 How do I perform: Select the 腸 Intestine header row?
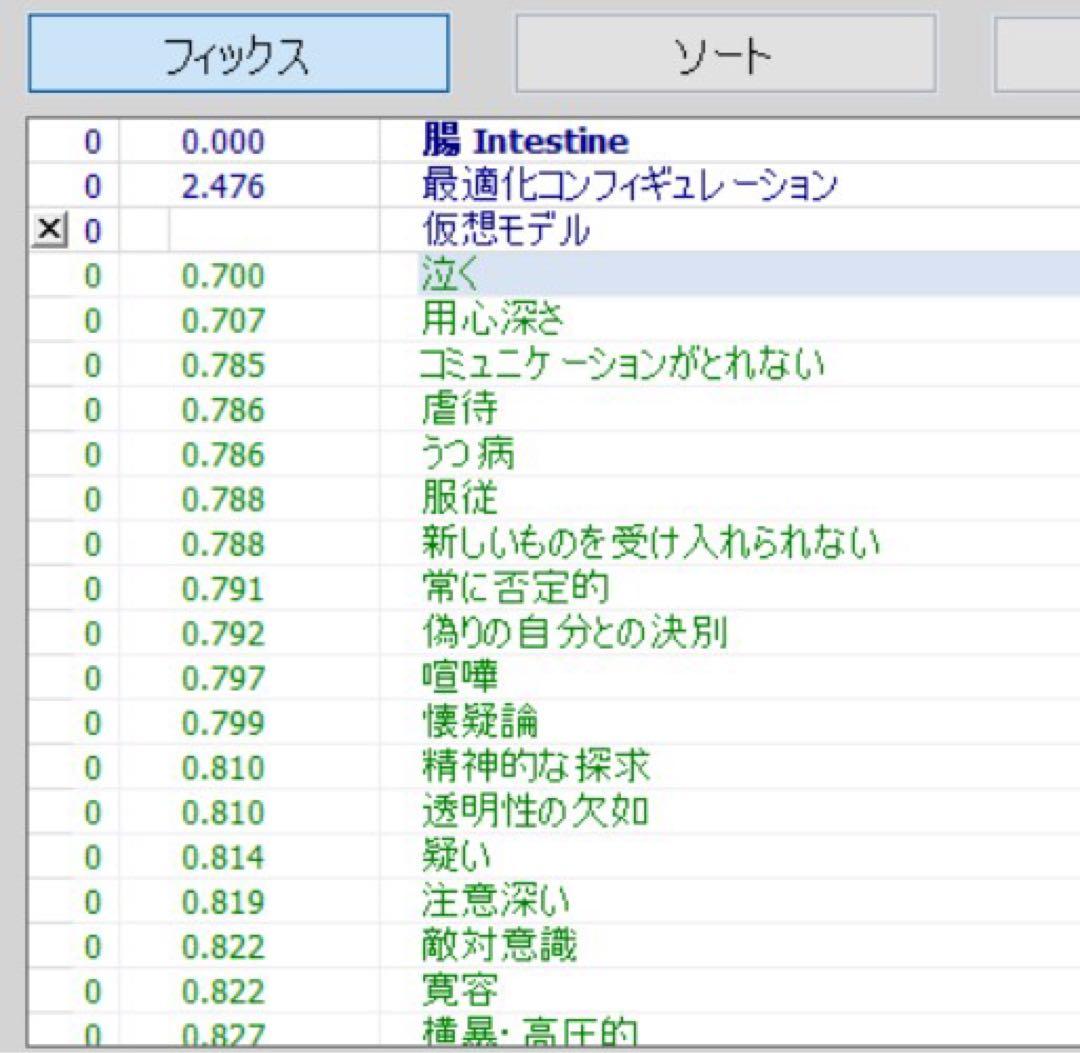point(525,142)
